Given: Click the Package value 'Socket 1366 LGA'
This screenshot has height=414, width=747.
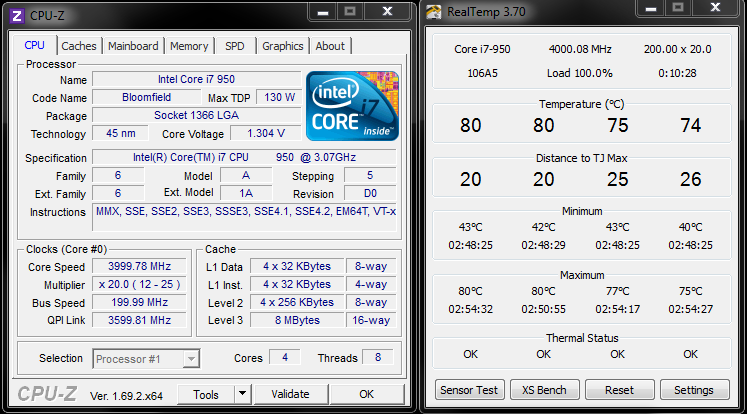Looking at the screenshot, I should click(197, 115).
